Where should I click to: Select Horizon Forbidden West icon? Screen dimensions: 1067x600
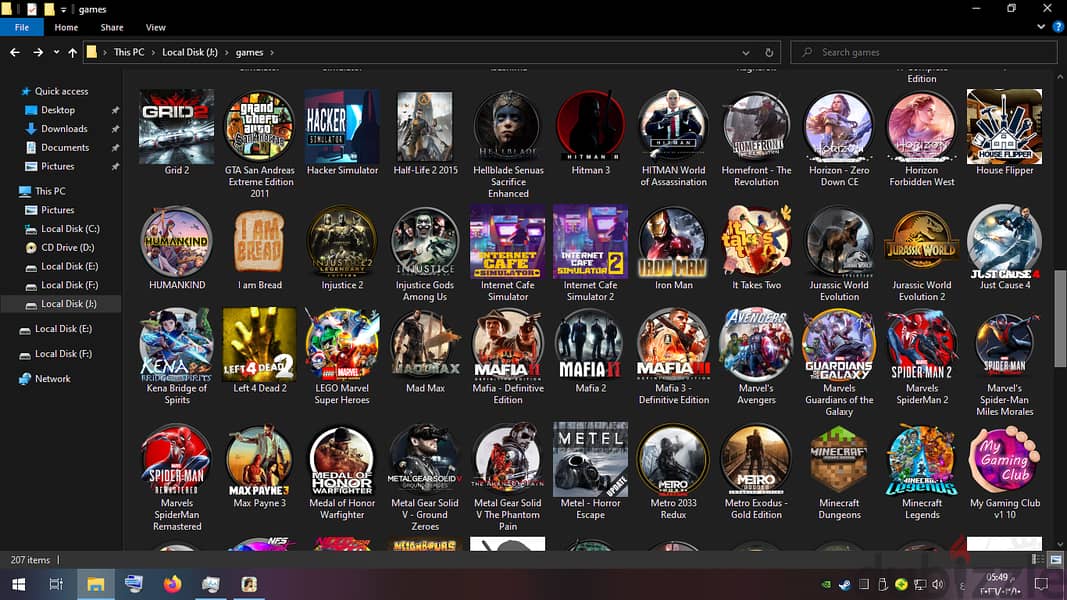point(921,127)
